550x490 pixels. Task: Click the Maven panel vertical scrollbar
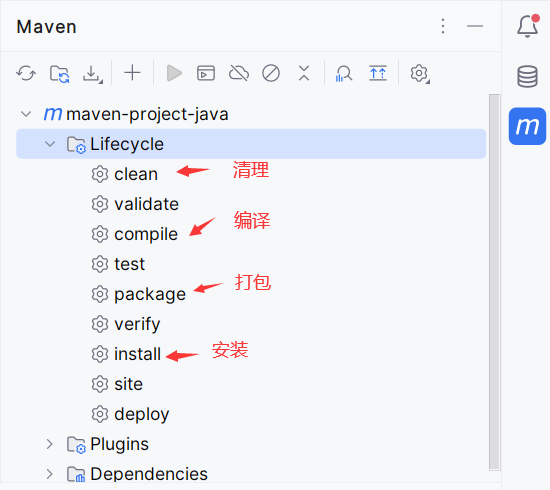495,282
